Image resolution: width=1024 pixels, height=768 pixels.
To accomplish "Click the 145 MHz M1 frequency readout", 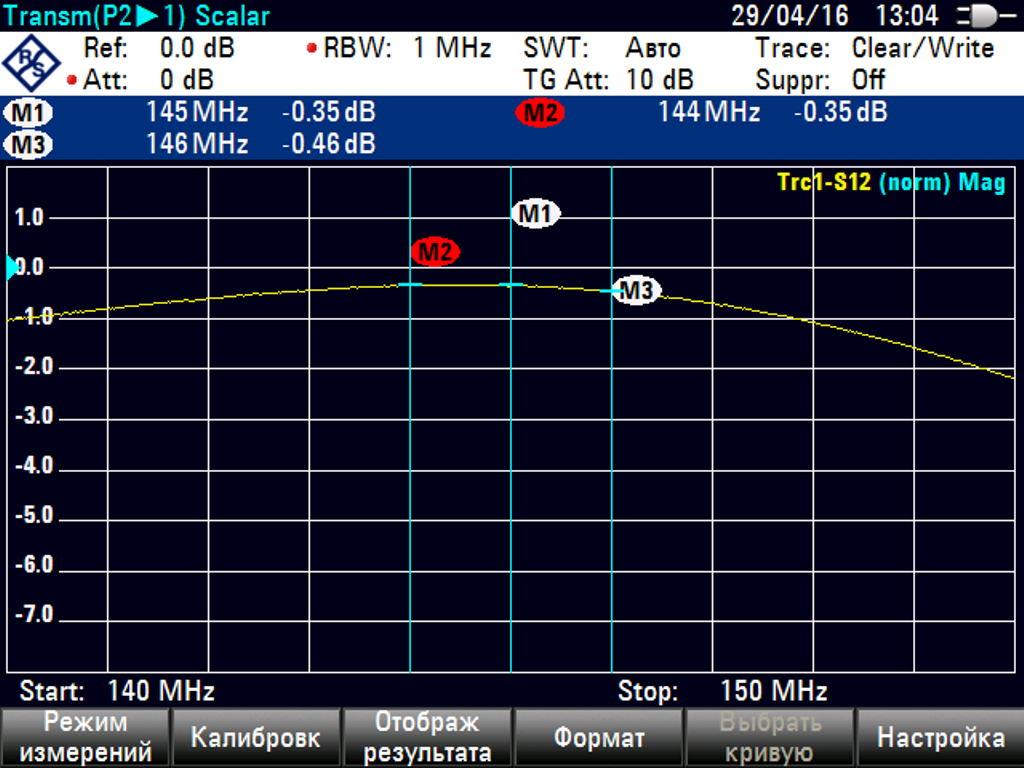I will tap(197, 112).
